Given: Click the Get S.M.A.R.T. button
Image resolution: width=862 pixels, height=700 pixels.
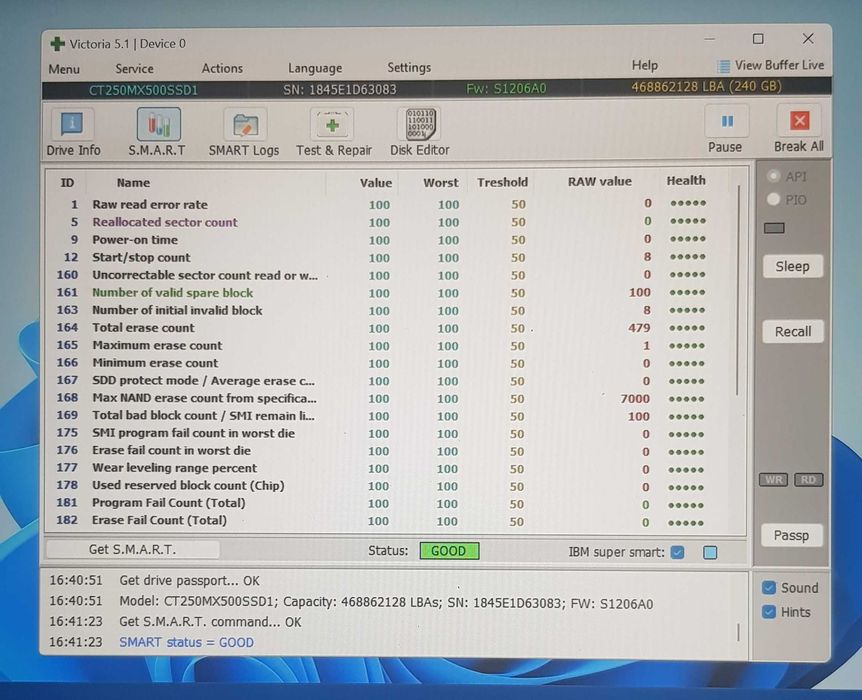Looking at the screenshot, I should 133,549.
